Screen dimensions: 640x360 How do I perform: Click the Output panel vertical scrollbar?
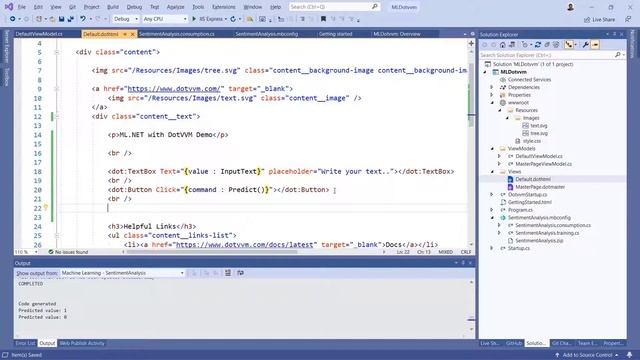[471, 305]
